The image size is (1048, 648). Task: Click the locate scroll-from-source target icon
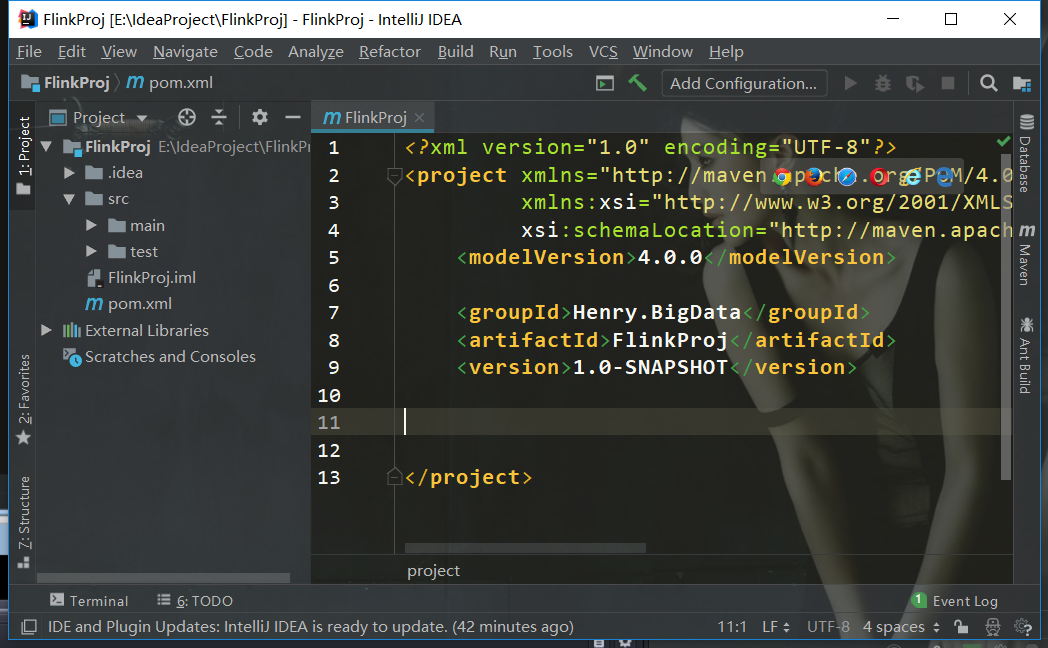pyautogui.click(x=186, y=118)
